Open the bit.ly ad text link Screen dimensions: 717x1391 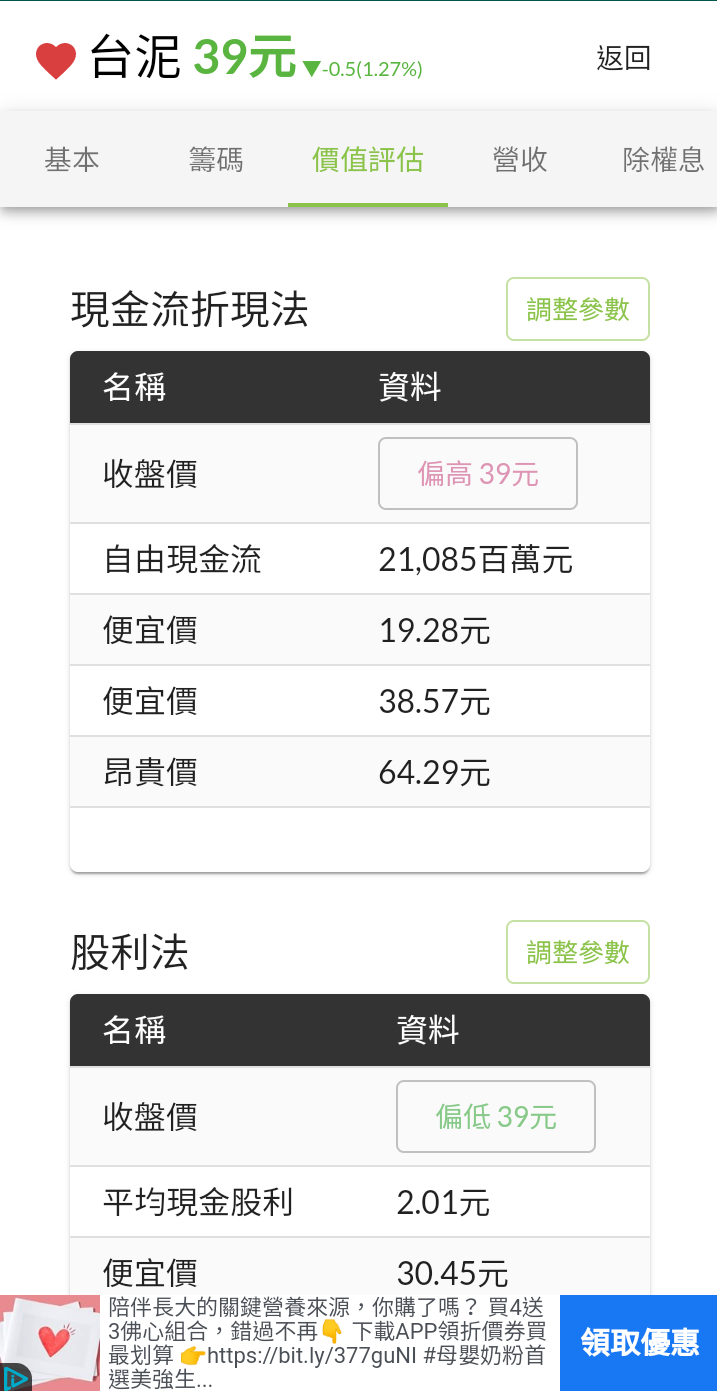(x=295, y=1355)
